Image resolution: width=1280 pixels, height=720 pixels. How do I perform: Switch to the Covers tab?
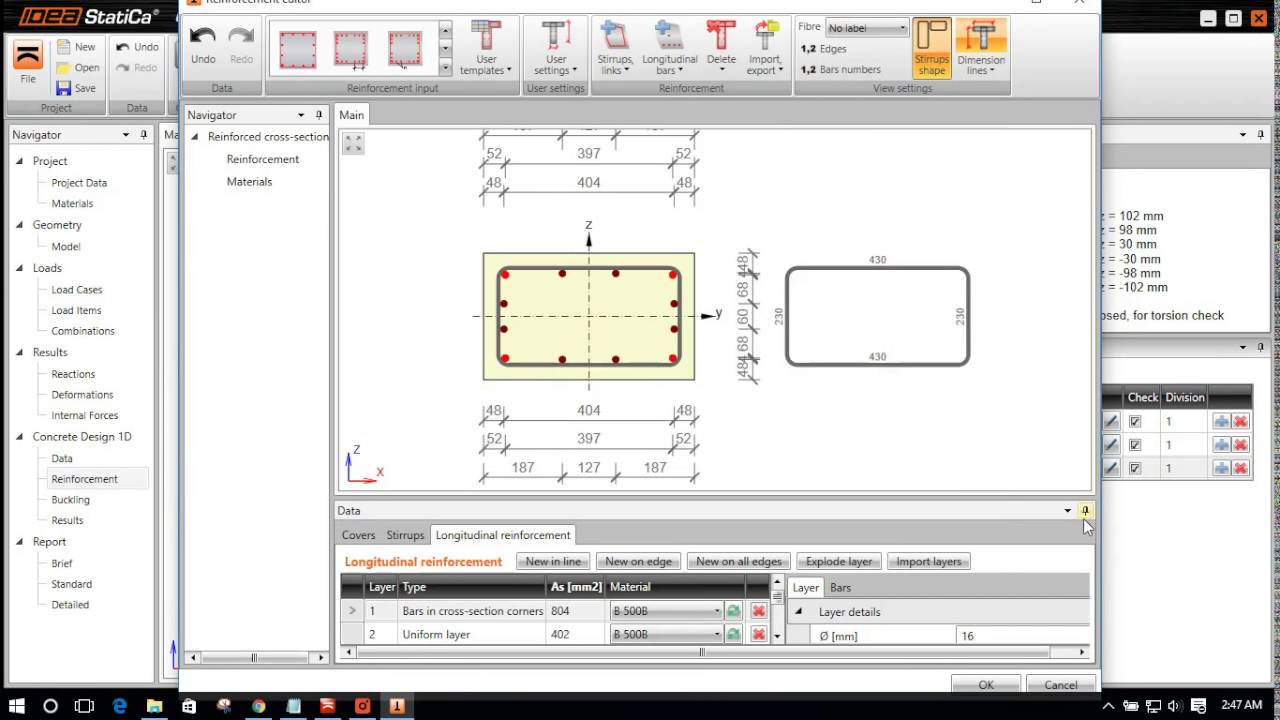coord(358,535)
